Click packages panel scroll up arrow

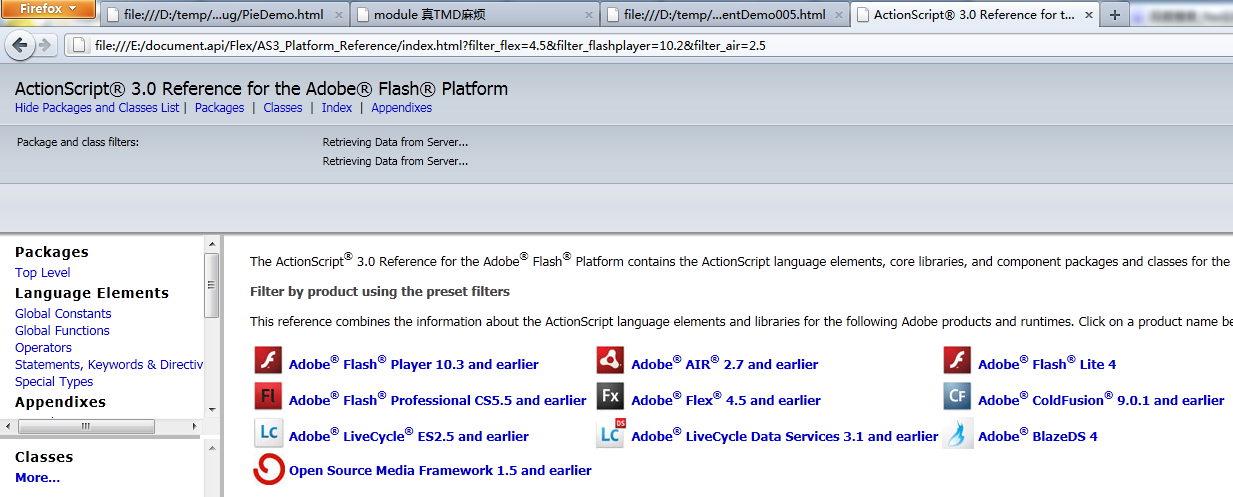pos(211,244)
